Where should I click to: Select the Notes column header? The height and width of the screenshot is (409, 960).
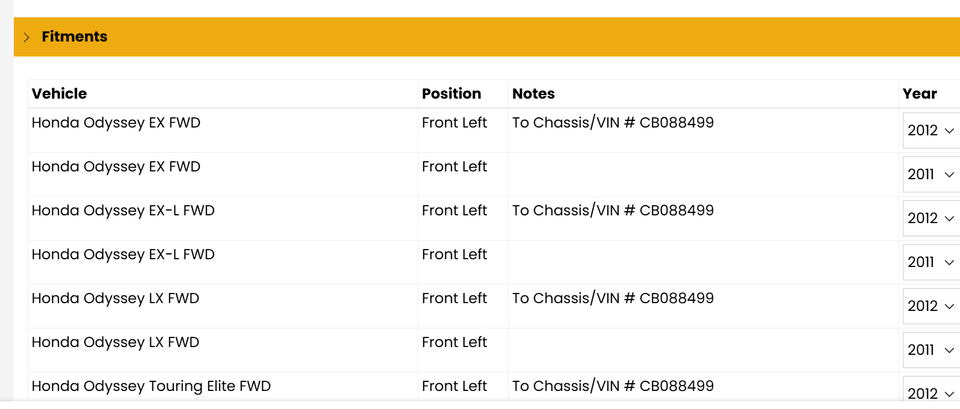pyautogui.click(x=533, y=94)
